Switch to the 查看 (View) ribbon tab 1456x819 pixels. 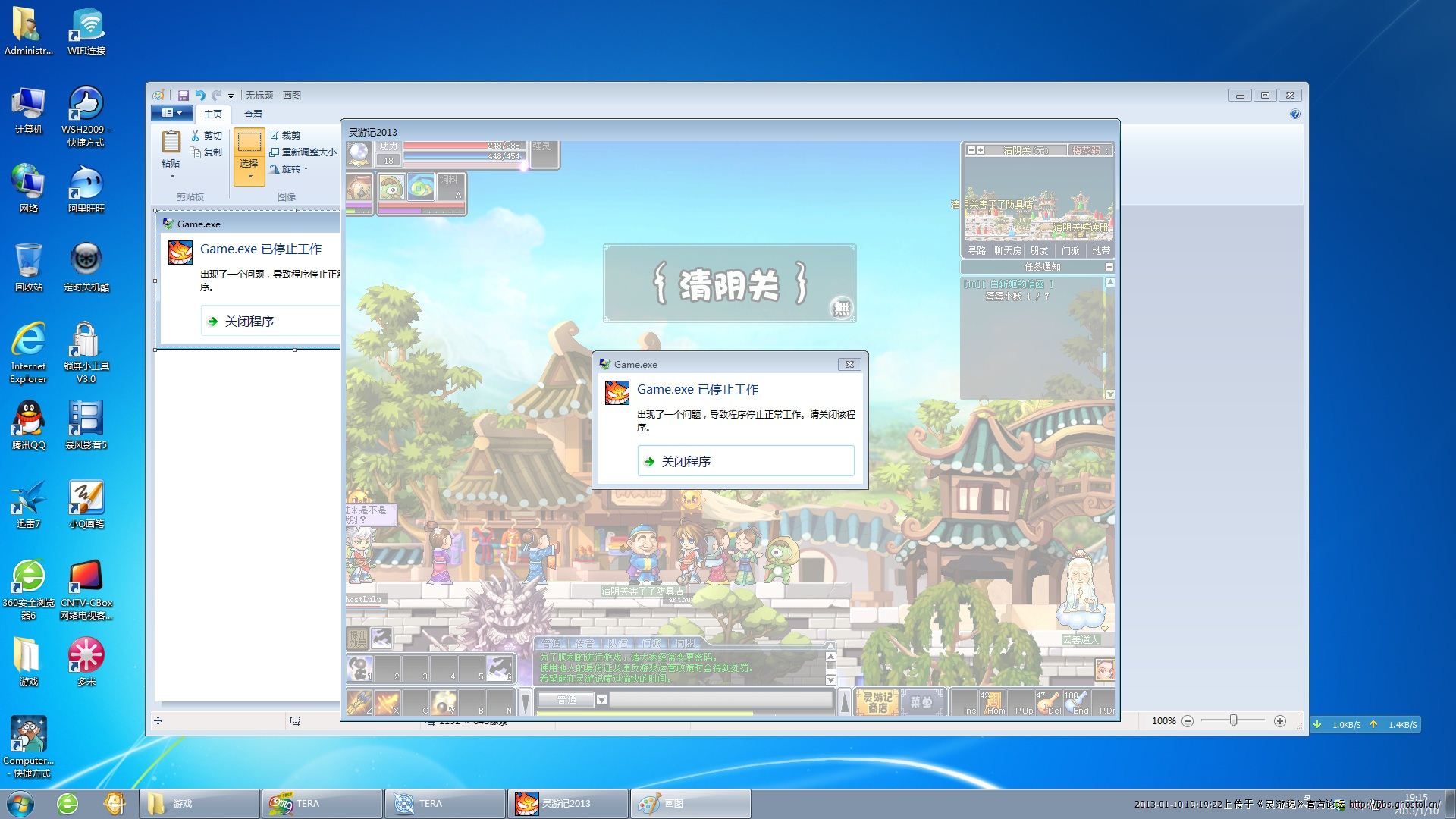(x=253, y=114)
